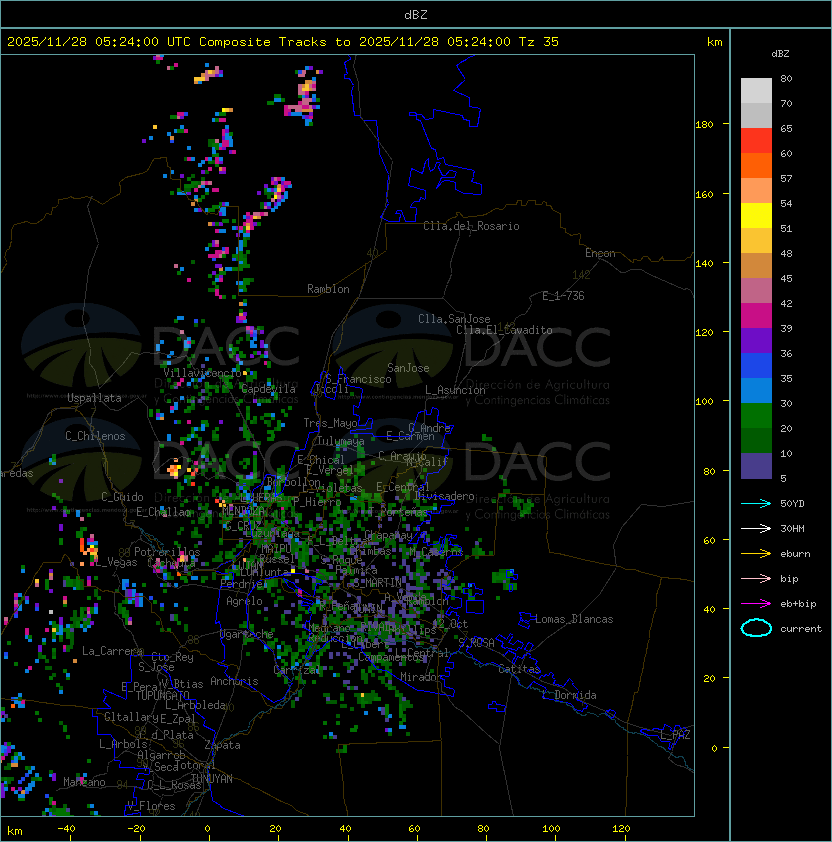
Task: Click the 'E_Challao' place label
Action: pos(163,512)
